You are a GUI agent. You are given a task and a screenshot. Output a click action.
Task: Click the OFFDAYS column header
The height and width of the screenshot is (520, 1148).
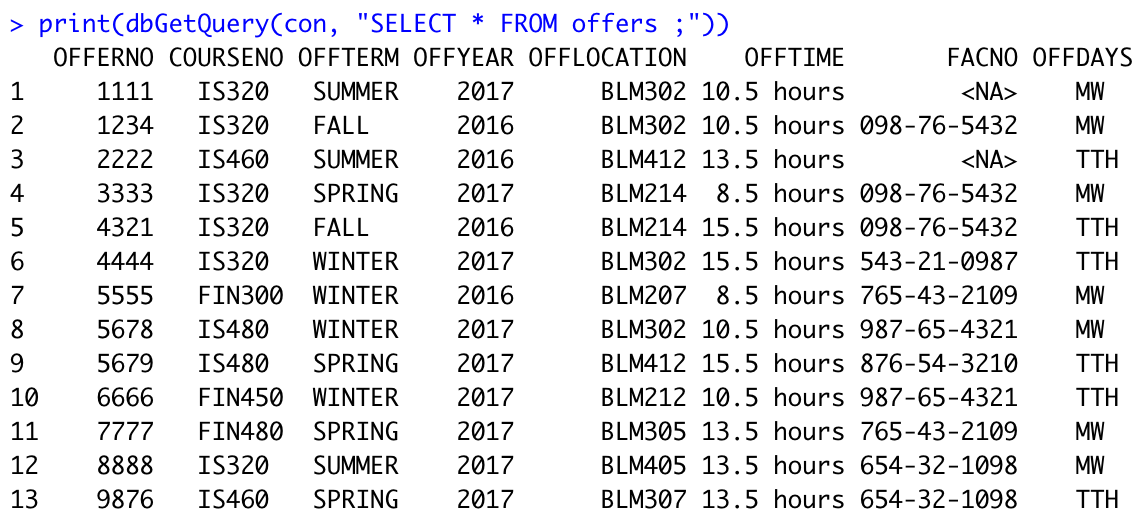1082,57
